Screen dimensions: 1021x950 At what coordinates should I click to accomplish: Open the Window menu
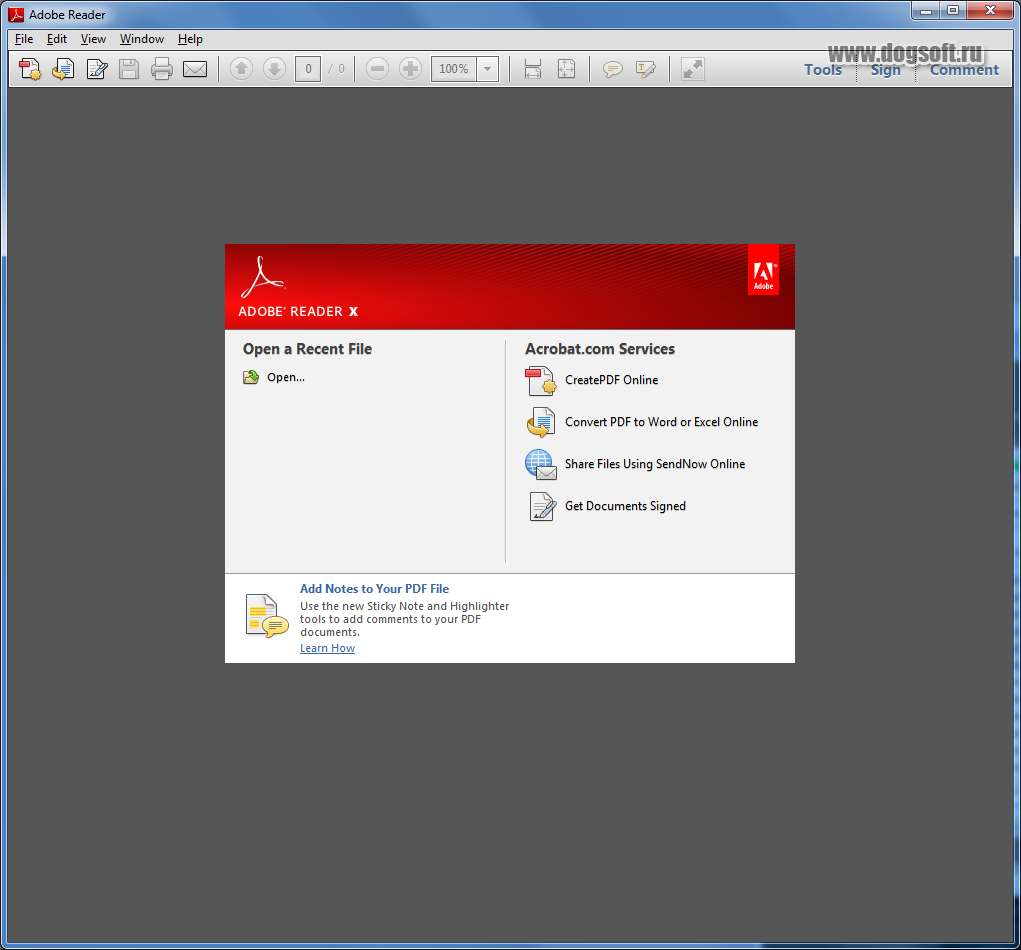tap(141, 39)
